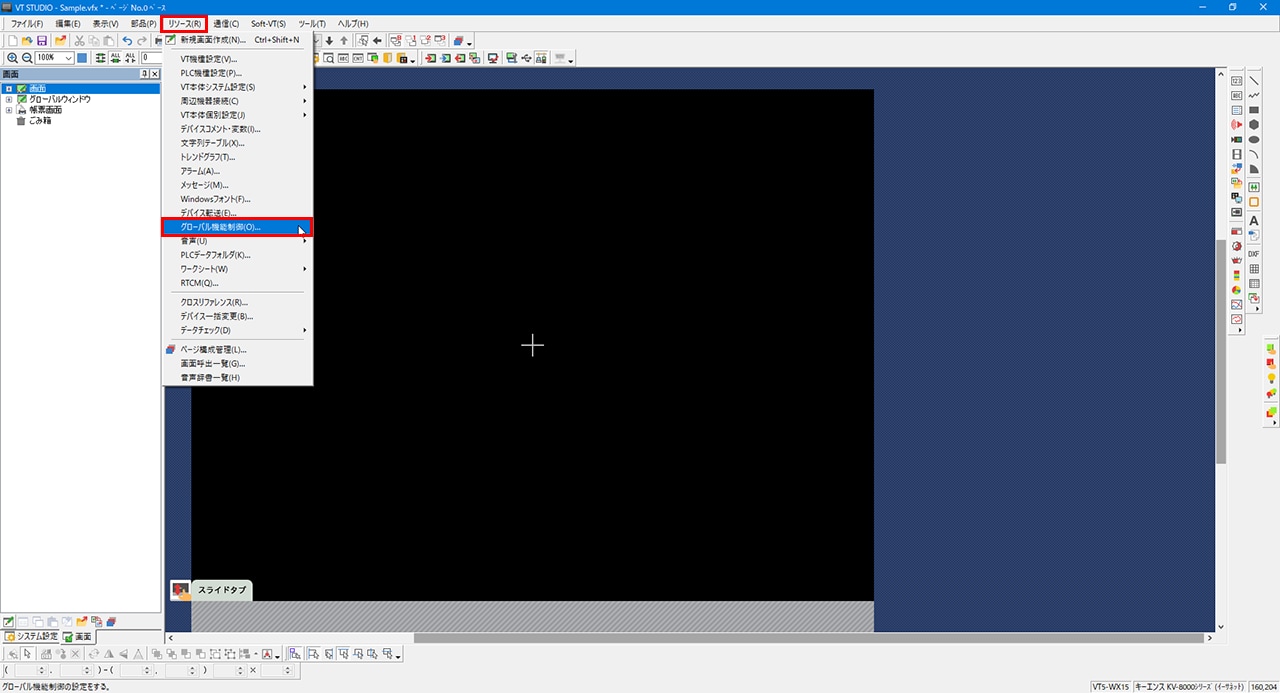The image size is (1280, 693).
Task: Open the 100% zoom level dropdown
Action: click(x=68, y=59)
